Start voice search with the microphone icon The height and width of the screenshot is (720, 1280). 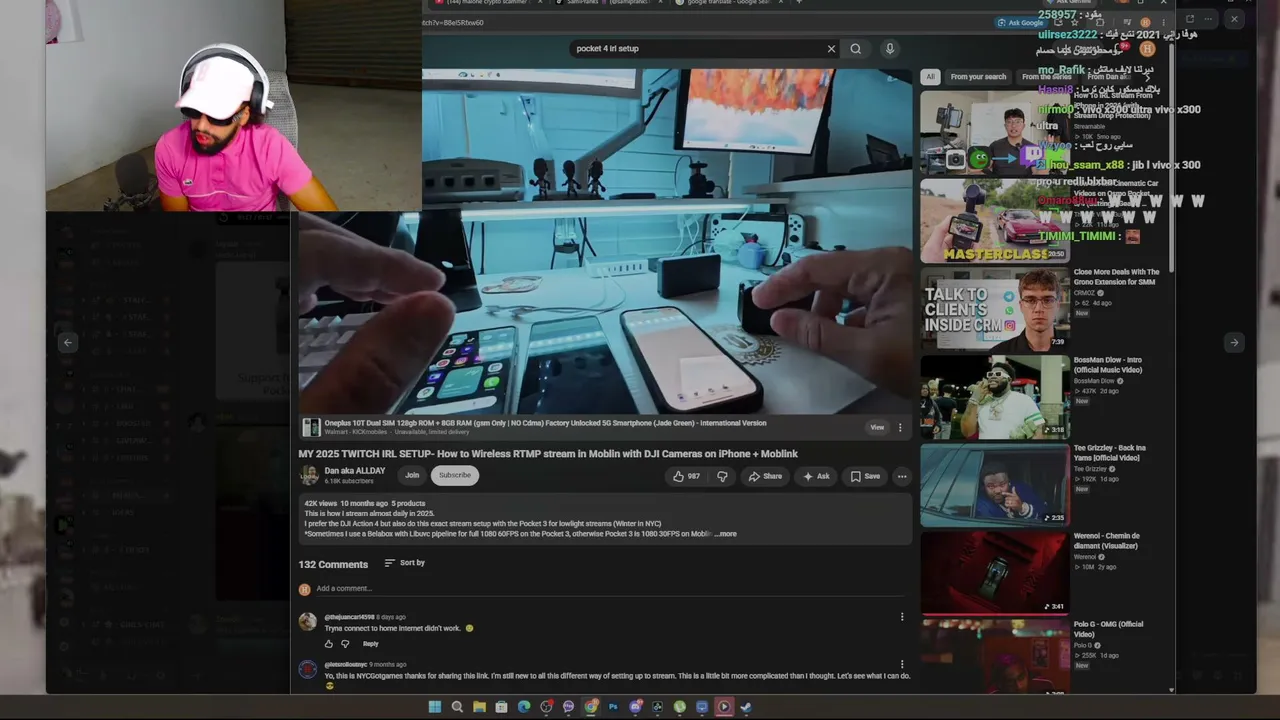(889, 48)
